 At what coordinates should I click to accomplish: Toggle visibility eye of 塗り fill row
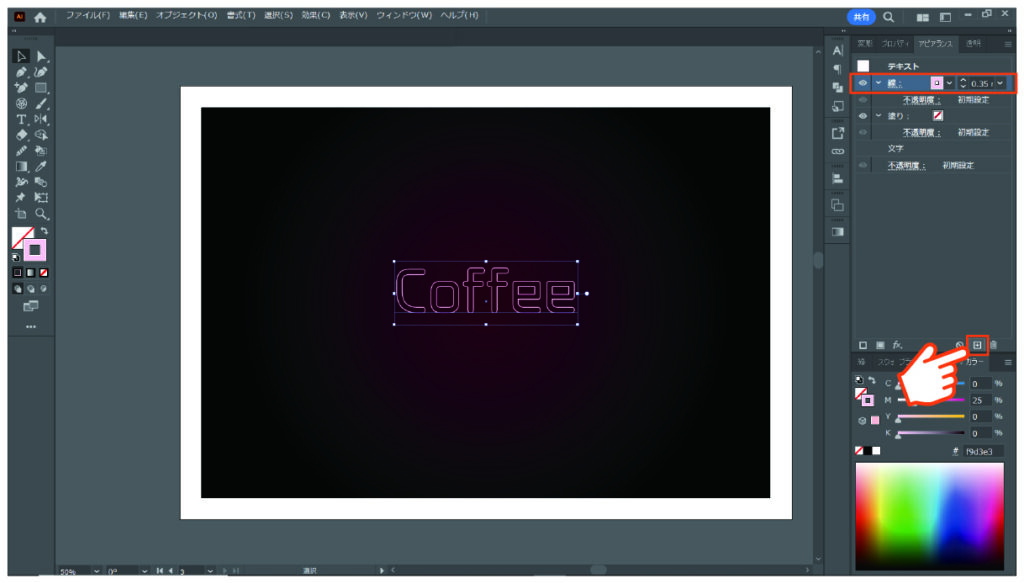point(863,116)
